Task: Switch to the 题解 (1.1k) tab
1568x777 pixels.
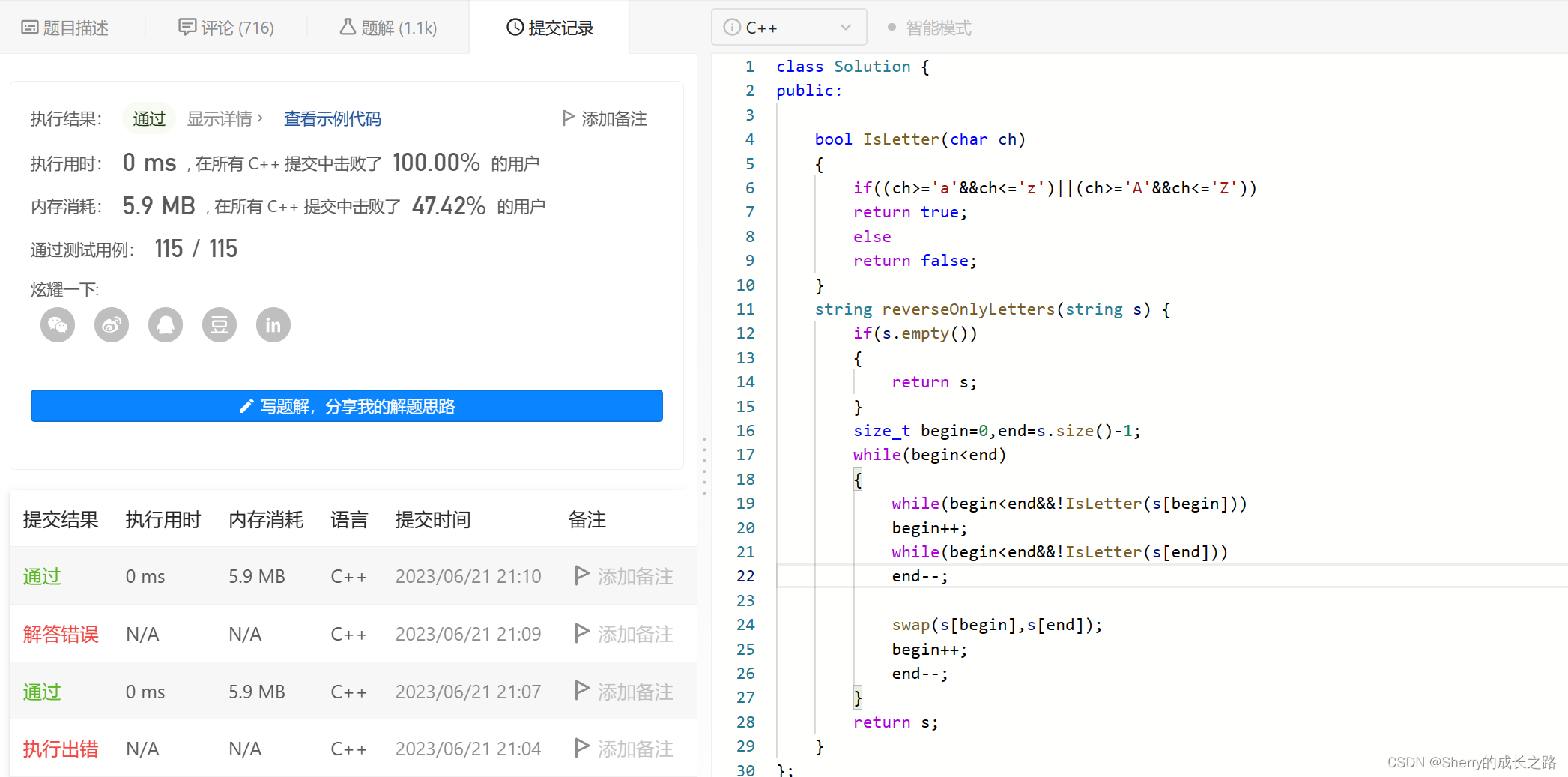Action: pos(388,28)
